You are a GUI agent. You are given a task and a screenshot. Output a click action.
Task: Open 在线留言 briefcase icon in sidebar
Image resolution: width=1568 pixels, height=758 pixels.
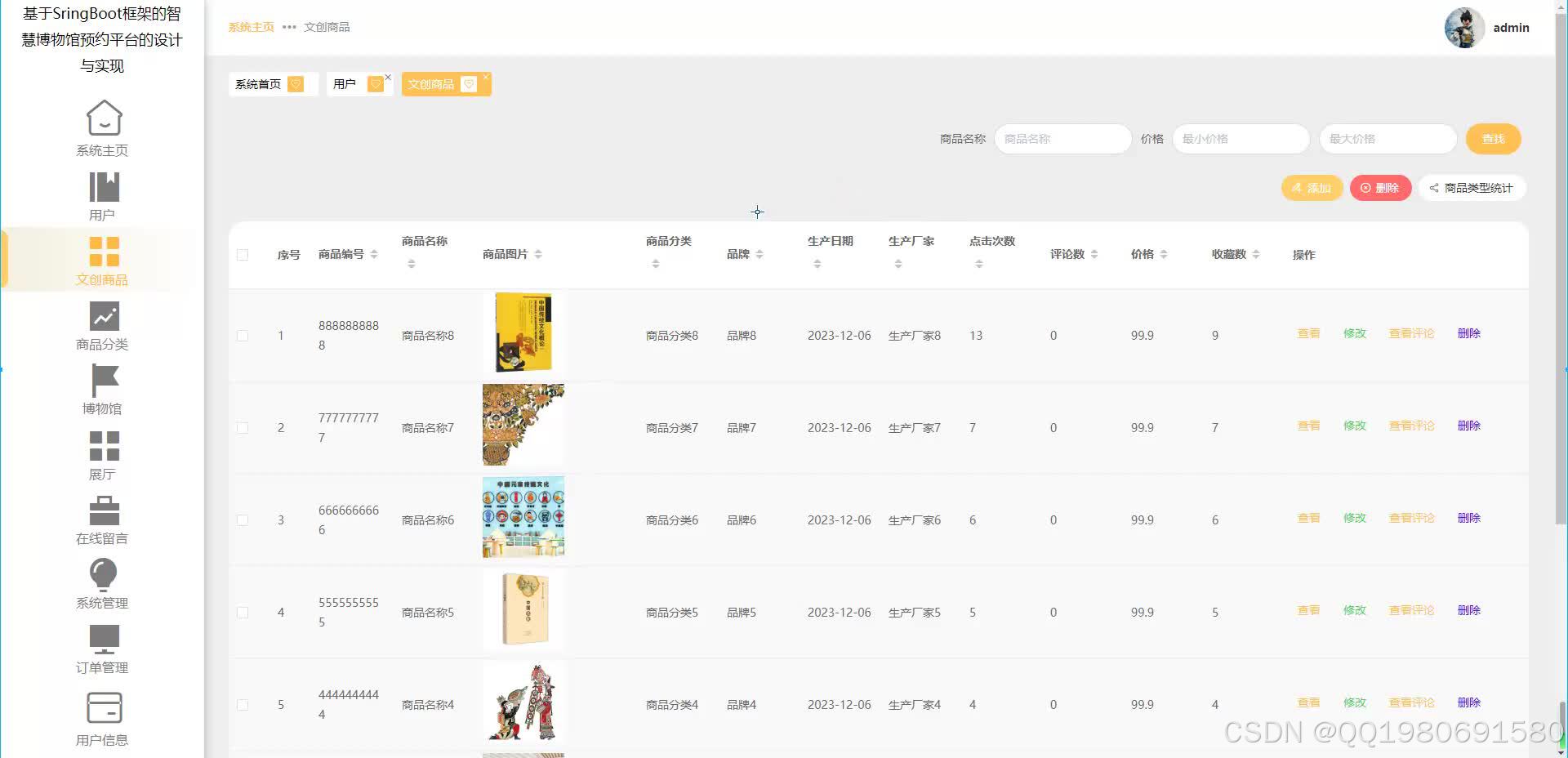point(104,511)
